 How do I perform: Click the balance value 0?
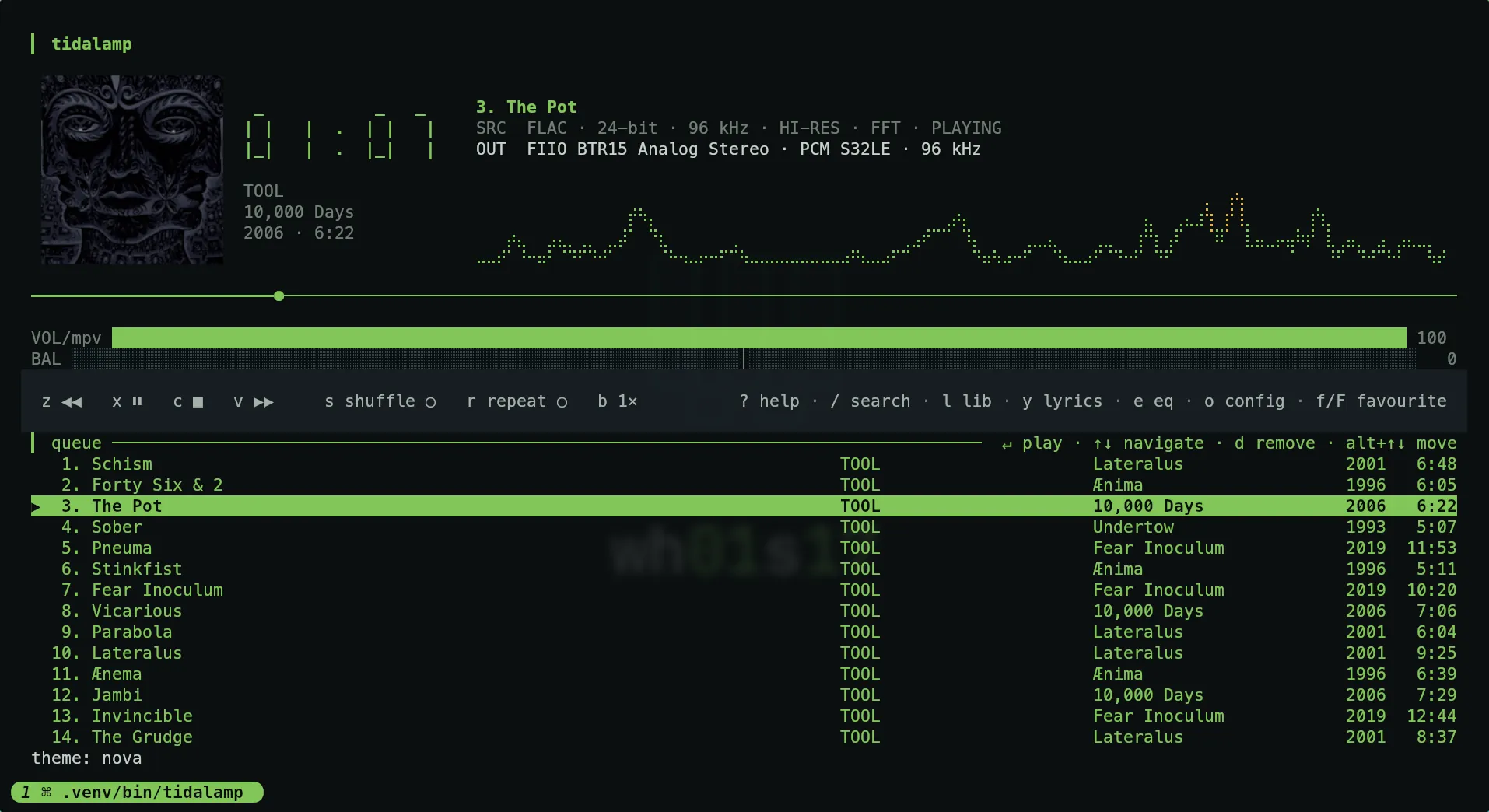point(1452,359)
